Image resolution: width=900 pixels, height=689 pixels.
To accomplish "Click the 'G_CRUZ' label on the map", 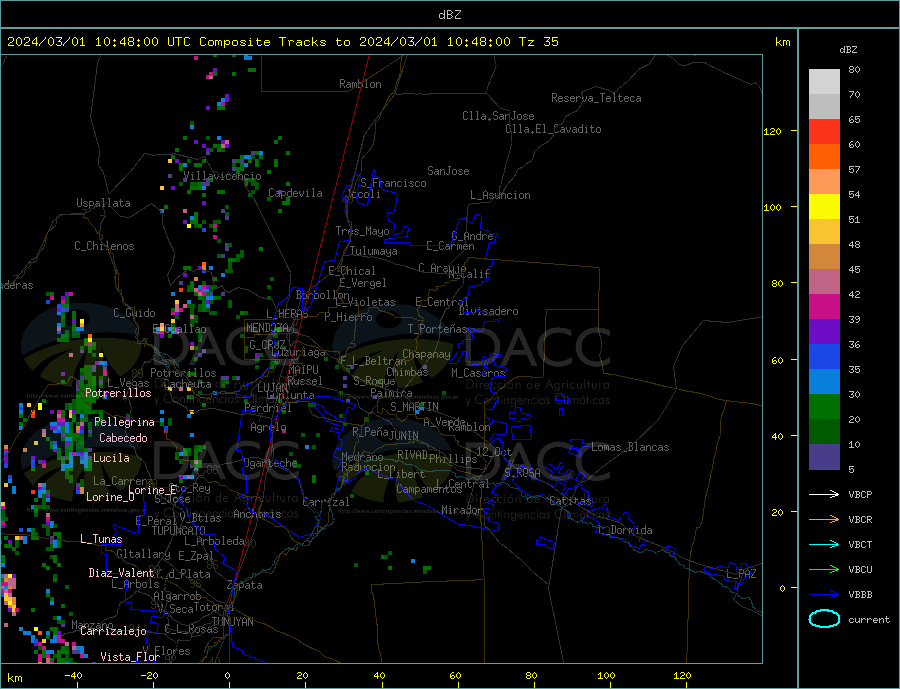I will (x=267, y=345).
